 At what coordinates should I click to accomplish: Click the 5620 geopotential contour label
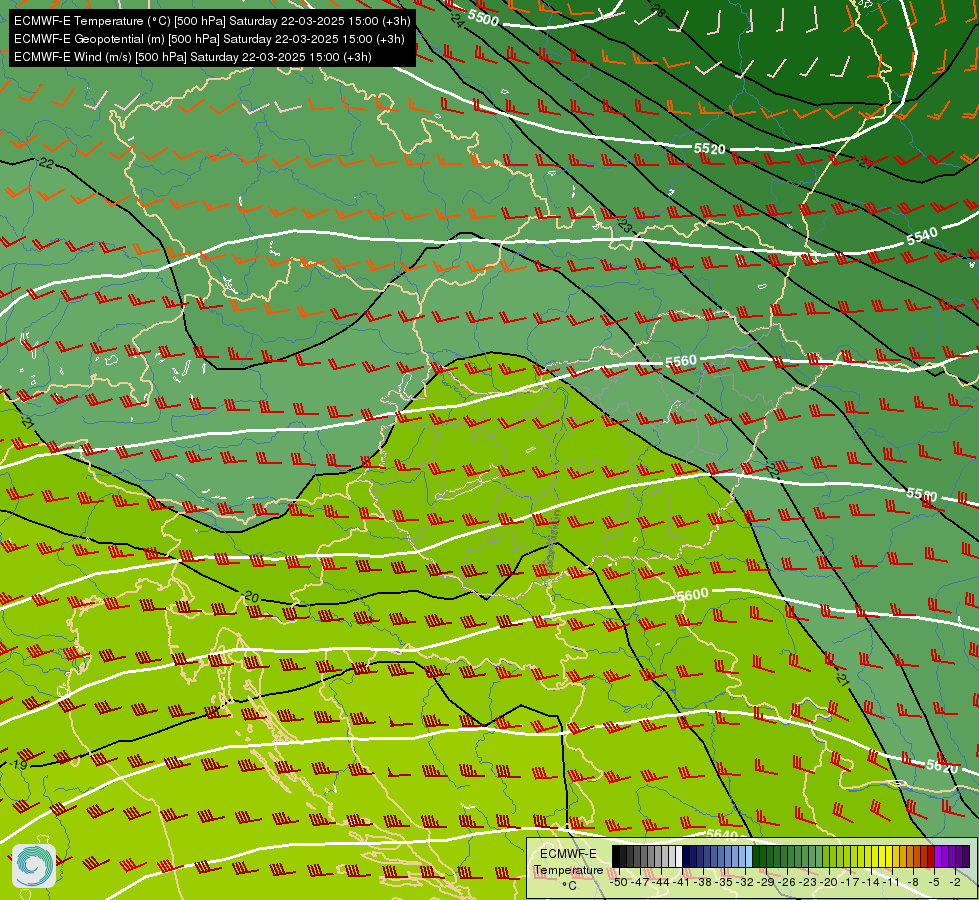click(x=942, y=765)
